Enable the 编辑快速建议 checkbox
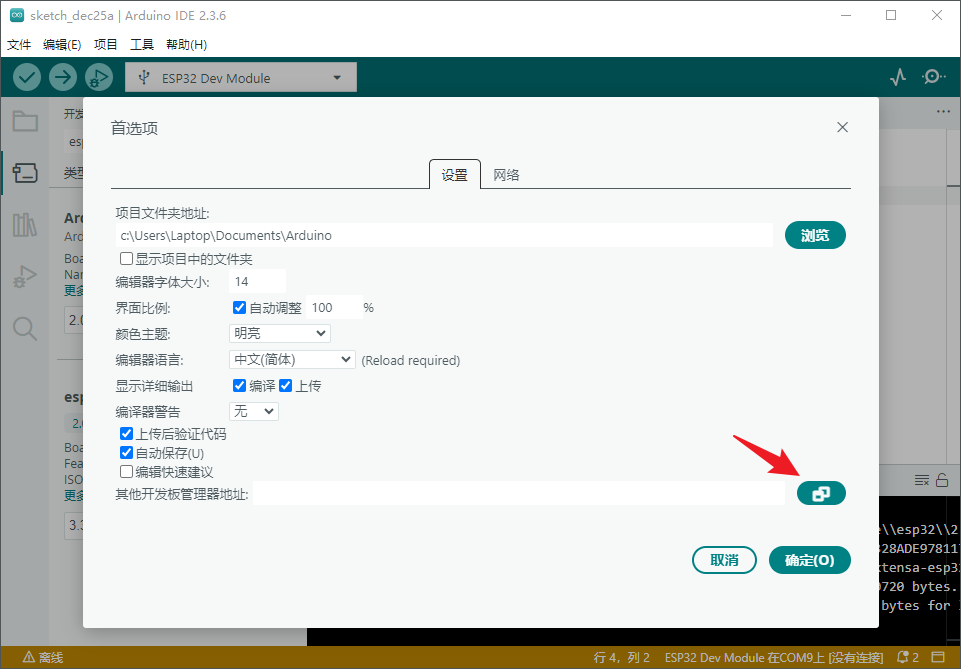961x669 pixels. (126, 471)
